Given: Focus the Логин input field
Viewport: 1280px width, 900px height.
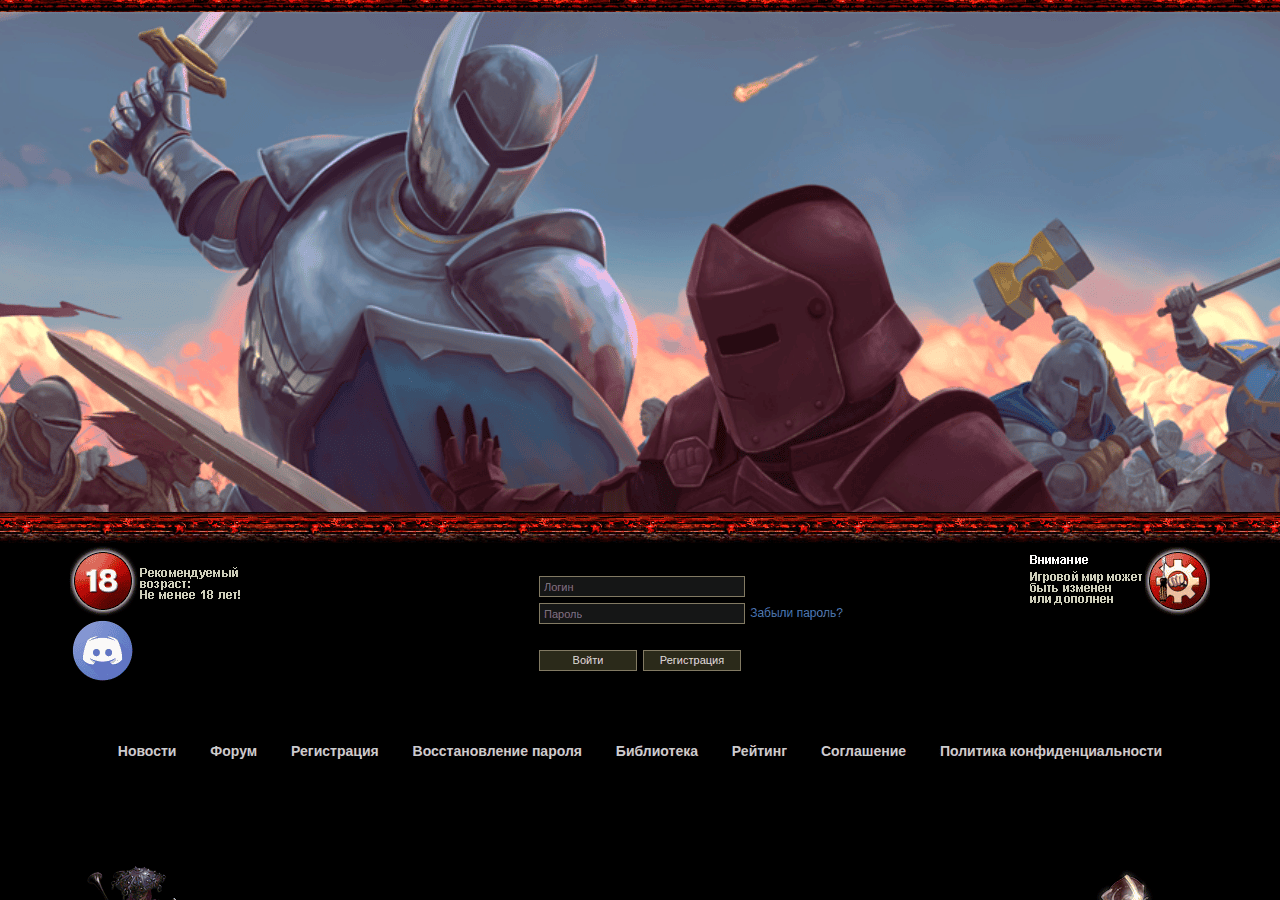Looking at the screenshot, I should [642, 587].
